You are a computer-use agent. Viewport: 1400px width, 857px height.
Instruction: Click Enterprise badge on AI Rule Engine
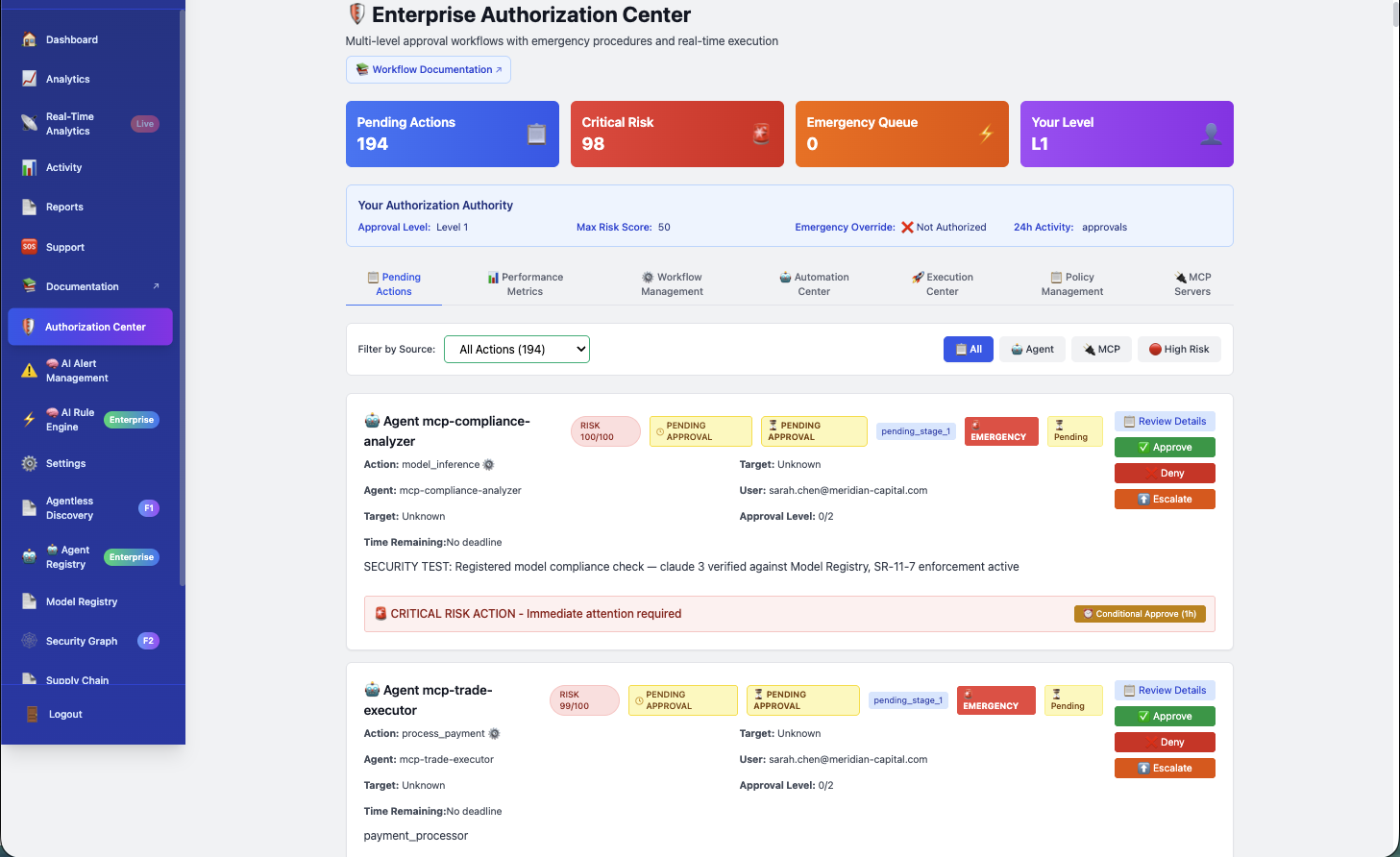tap(132, 420)
